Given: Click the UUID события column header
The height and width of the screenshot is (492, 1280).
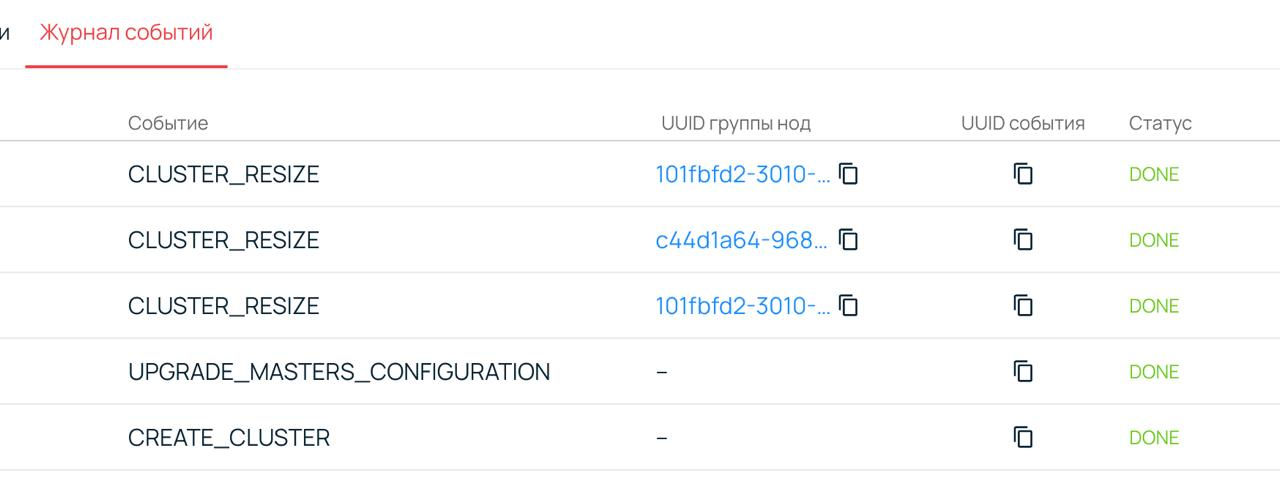Looking at the screenshot, I should pos(1022,123).
